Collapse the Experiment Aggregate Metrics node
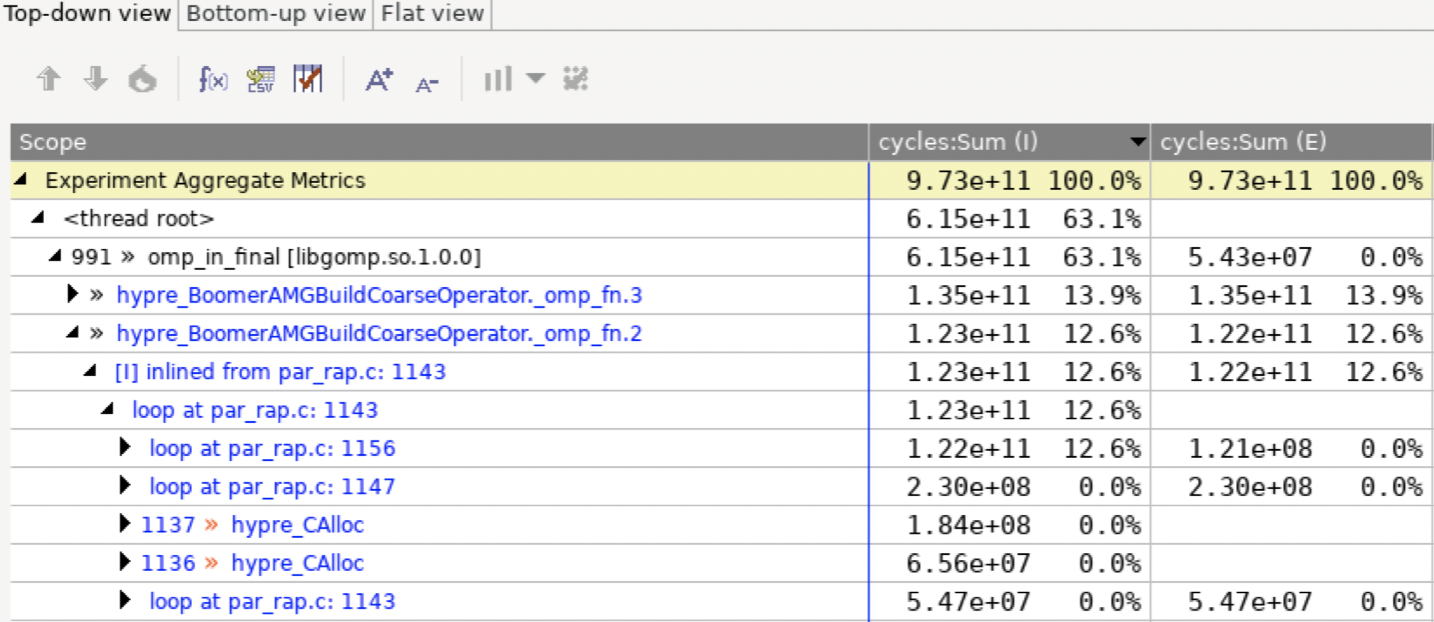This screenshot has width=1434, height=622. [x=22, y=180]
